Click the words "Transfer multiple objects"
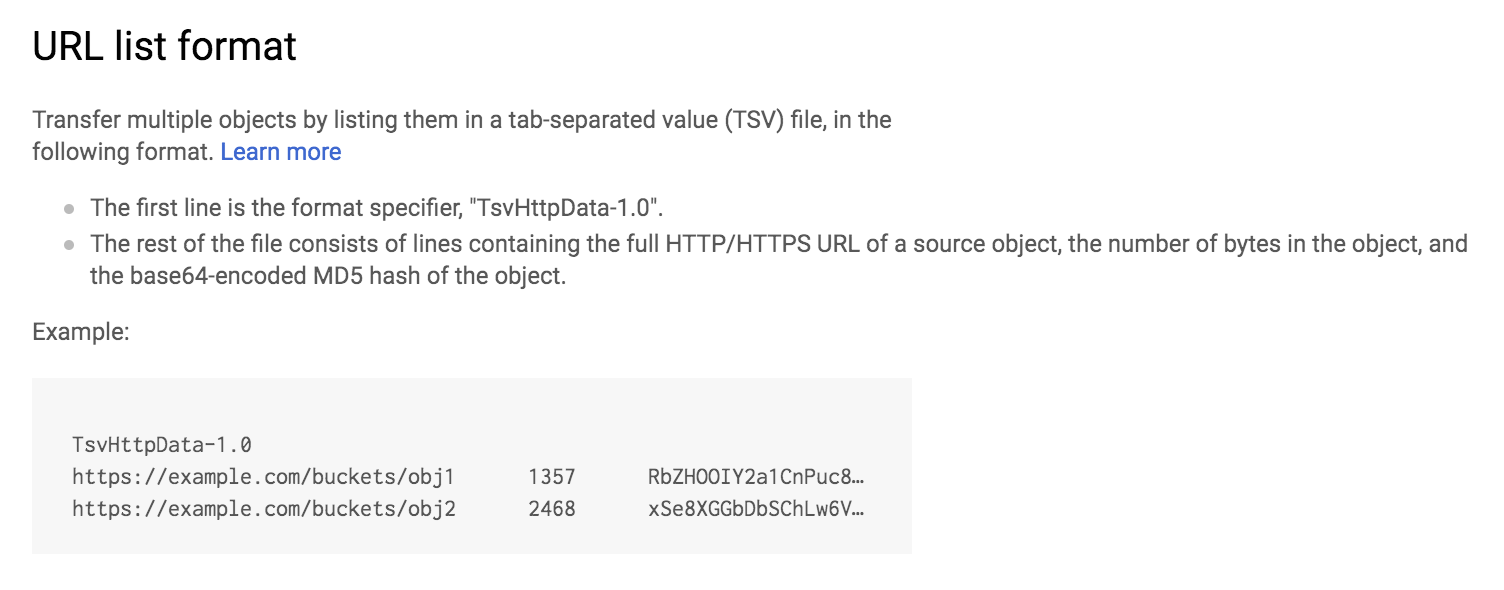The width and height of the screenshot is (1504, 590). tap(154, 120)
